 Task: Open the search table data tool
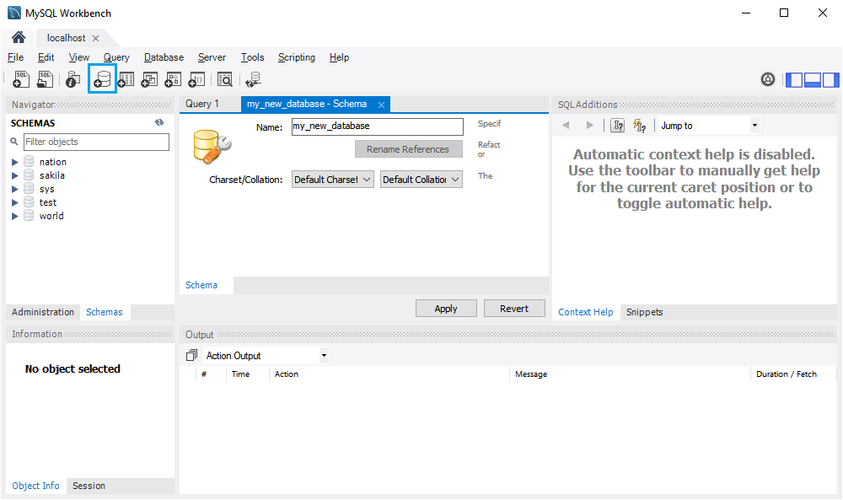point(225,80)
